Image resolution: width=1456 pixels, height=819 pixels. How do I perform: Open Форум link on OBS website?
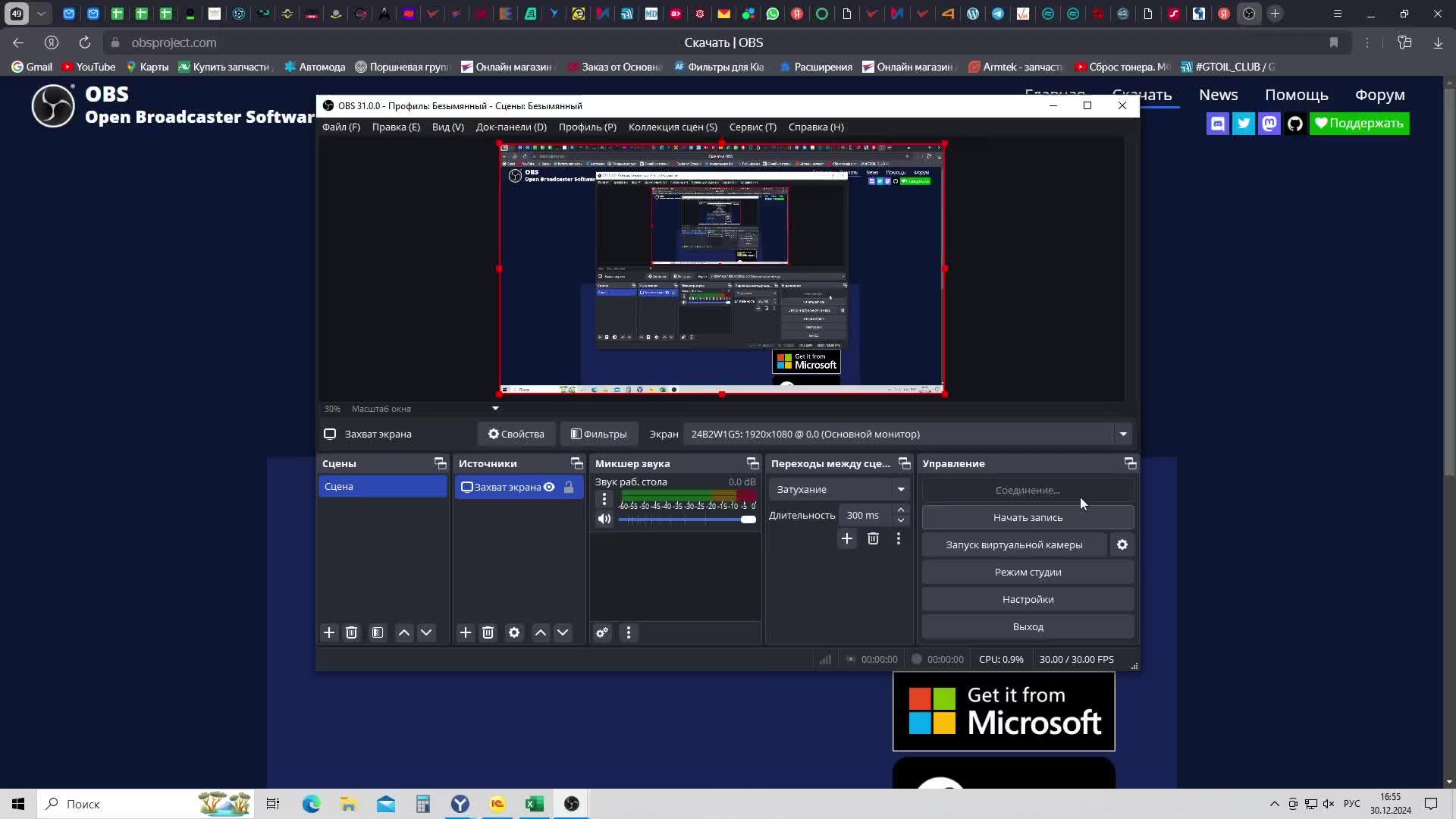click(x=1380, y=95)
